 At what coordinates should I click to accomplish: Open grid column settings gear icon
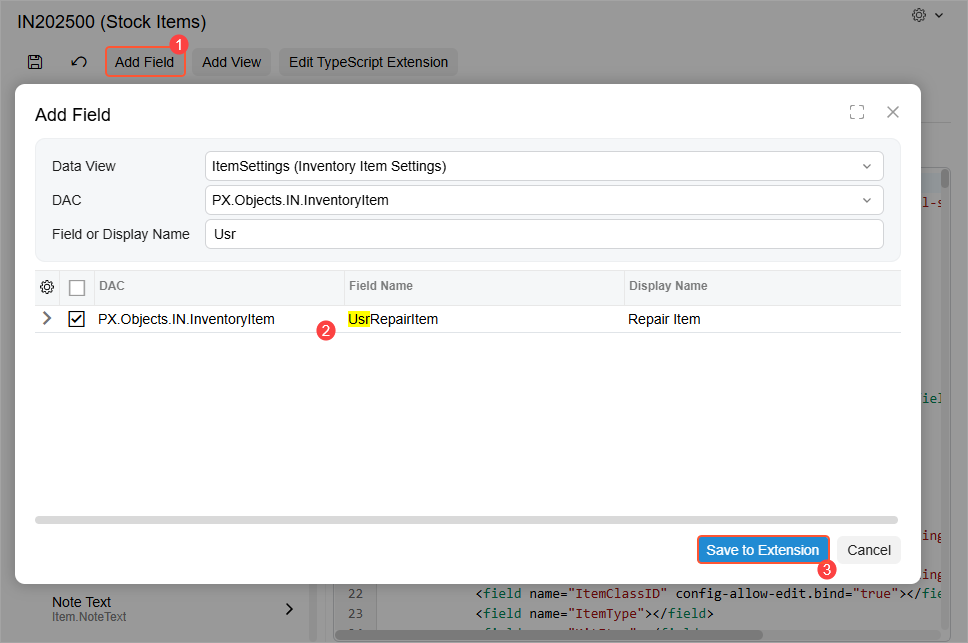coord(47,287)
